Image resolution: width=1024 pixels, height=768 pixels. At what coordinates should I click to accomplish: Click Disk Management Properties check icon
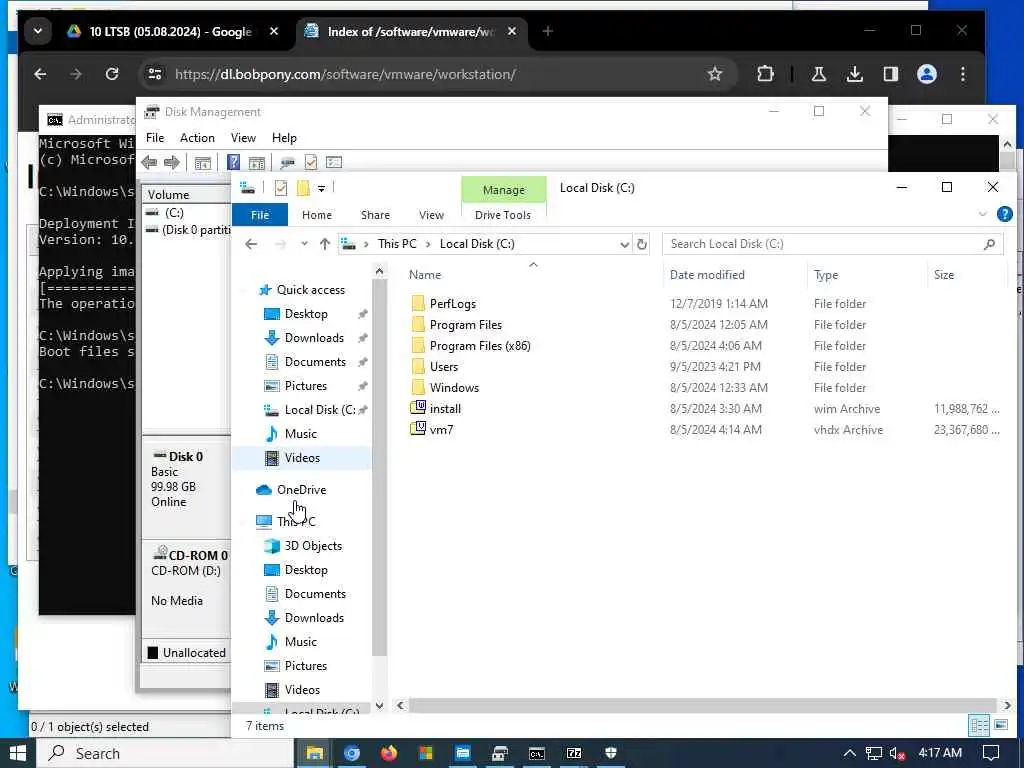point(311,163)
